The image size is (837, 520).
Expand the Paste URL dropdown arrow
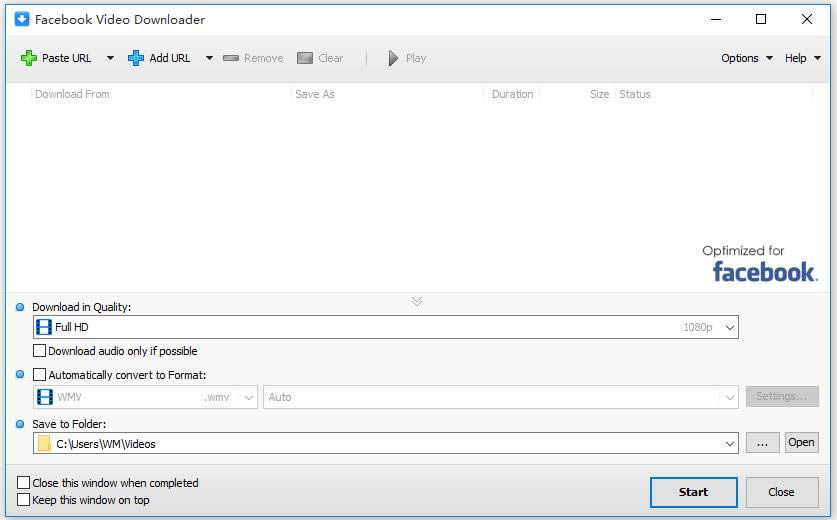pyautogui.click(x=110, y=58)
